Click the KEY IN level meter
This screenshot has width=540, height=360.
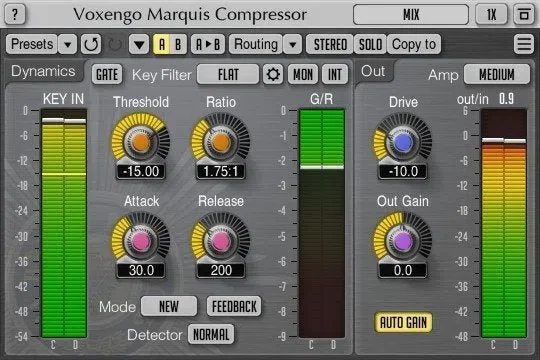(x=64, y=223)
